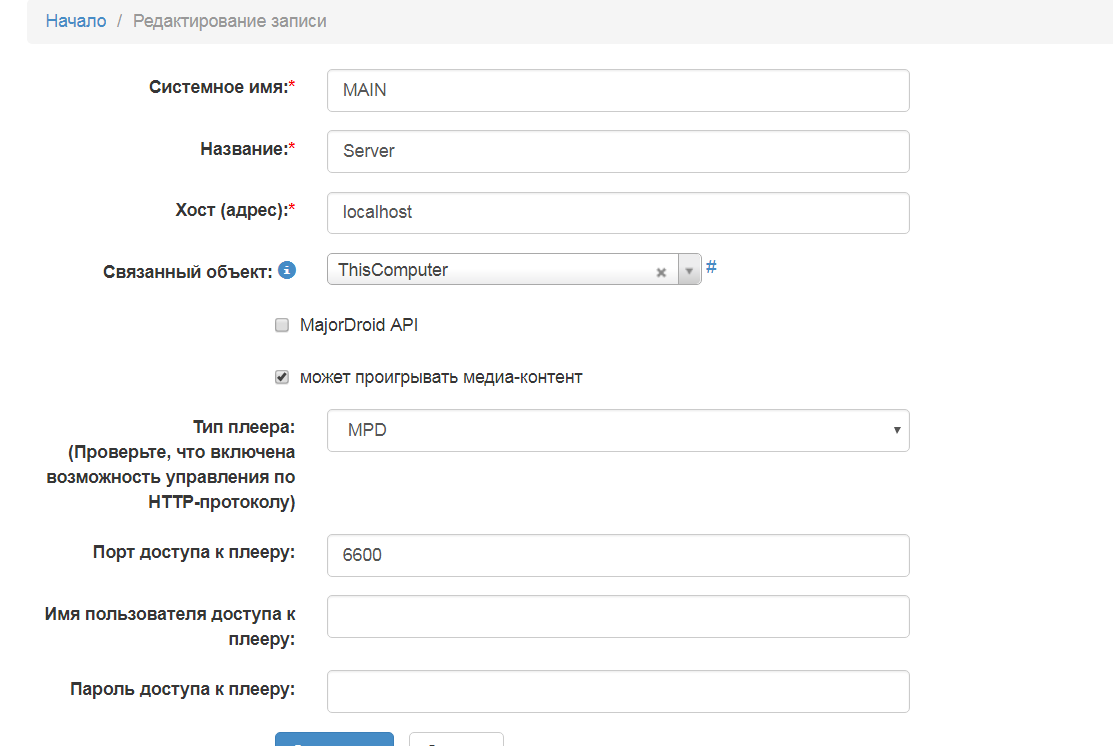Open the Тип плеера dropdown showing MPD
This screenshot has width=1113, height=746.
617,430
